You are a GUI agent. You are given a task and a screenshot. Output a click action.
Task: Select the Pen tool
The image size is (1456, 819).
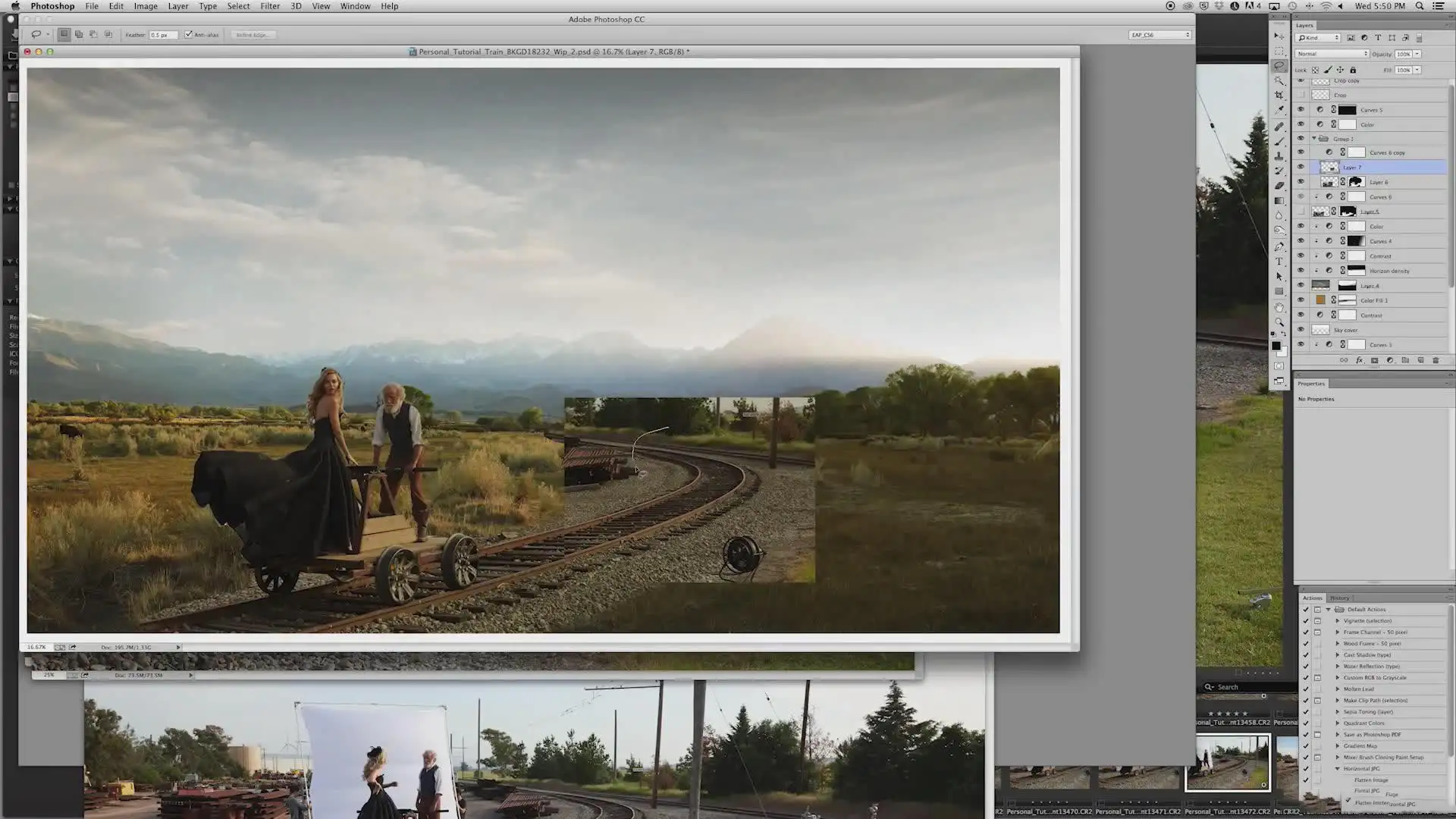[x=1279, y=246]
